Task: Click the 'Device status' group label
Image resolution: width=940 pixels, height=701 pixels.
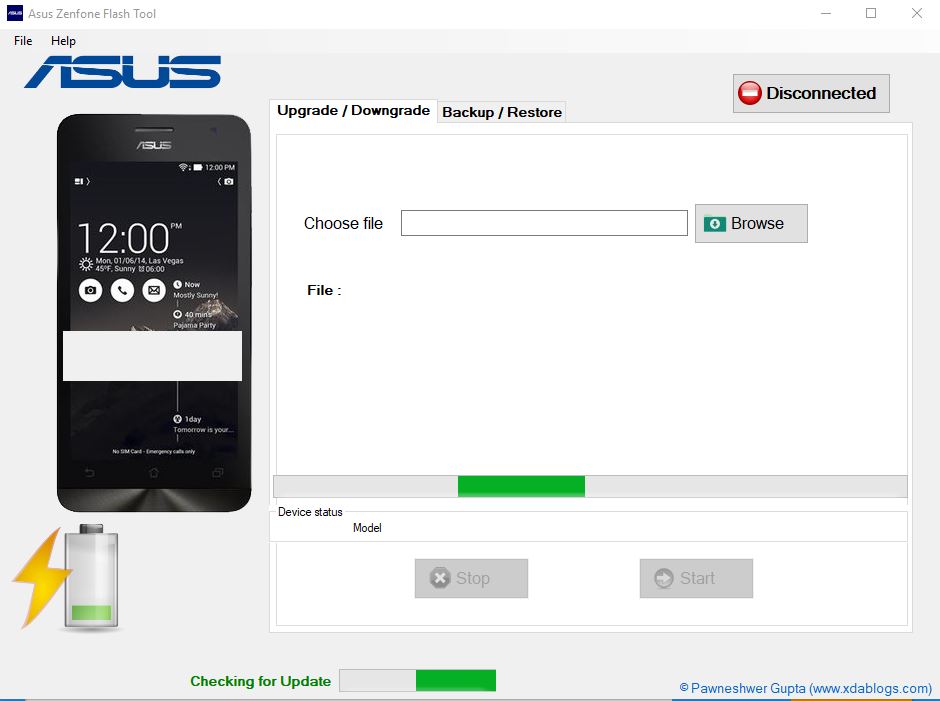Action: (x=310, y=512)
